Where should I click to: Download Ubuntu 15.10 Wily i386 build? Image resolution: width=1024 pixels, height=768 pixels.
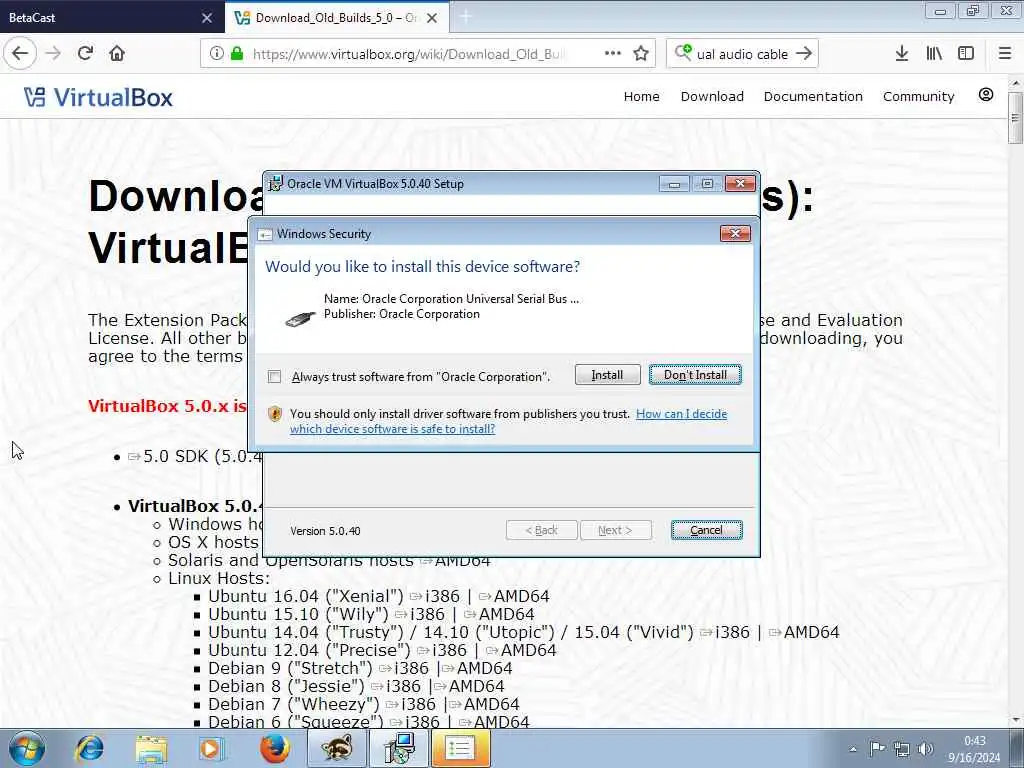point(420,615)
